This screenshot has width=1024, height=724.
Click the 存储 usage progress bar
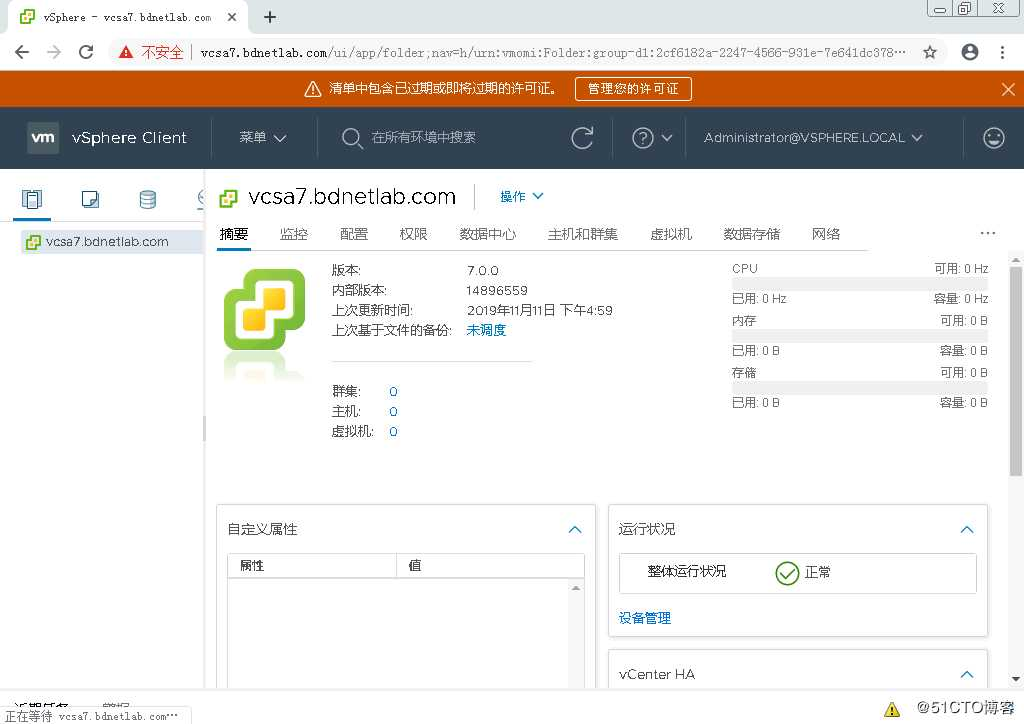(x=859, y=388)
